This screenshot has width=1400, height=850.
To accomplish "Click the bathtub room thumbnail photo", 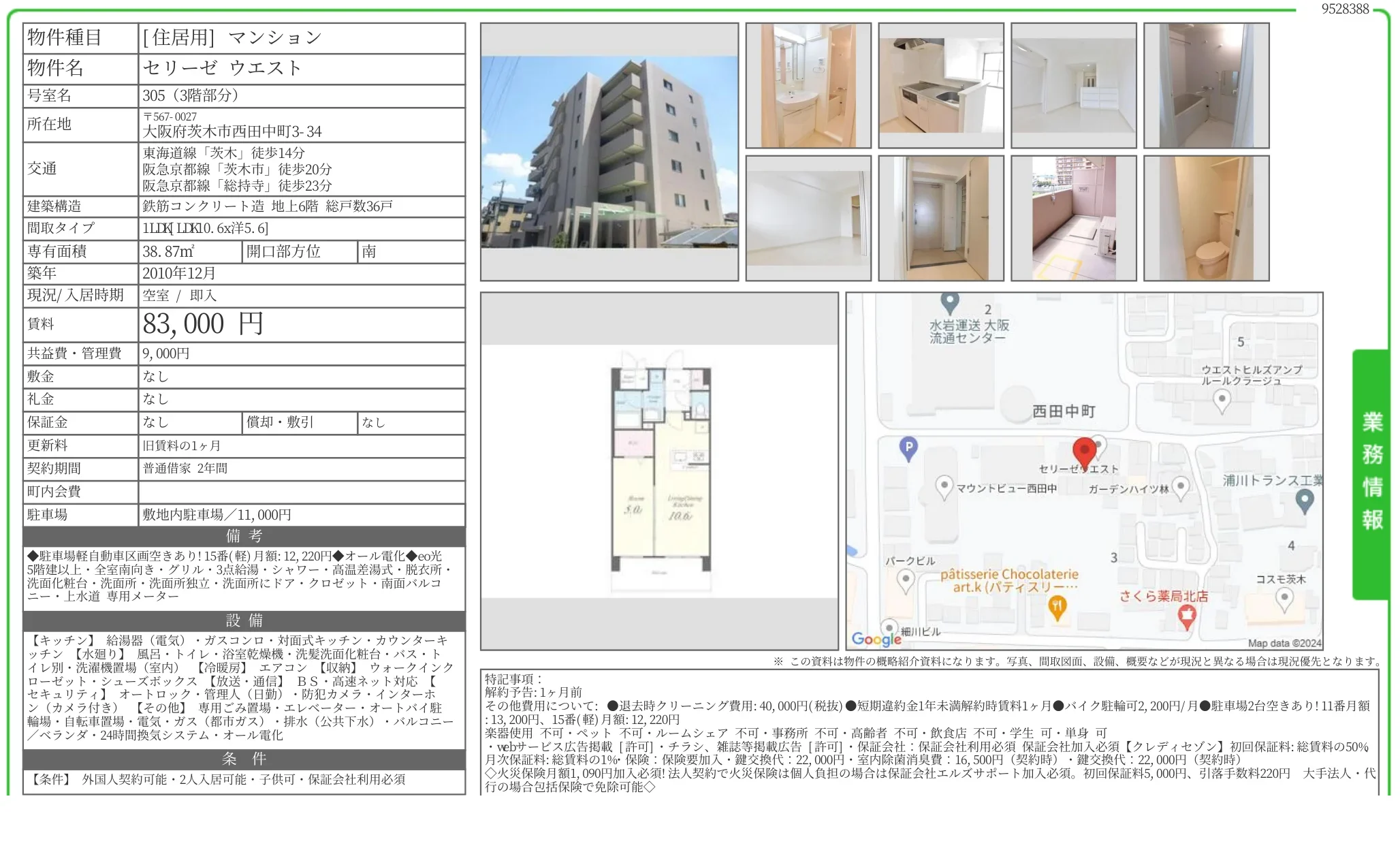I will [1207, 86].
